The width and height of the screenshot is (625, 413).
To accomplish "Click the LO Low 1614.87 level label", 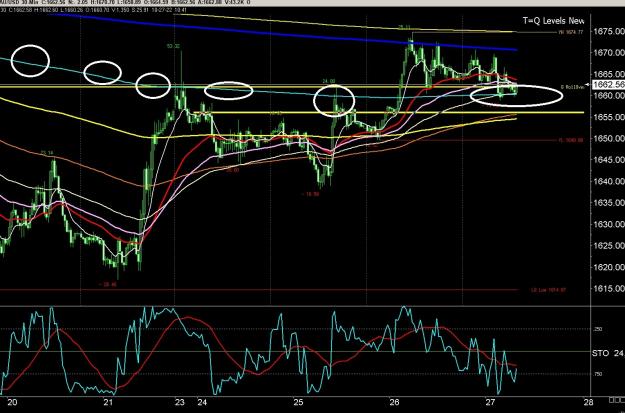I will pyautogui.click(x=548, y=291).
